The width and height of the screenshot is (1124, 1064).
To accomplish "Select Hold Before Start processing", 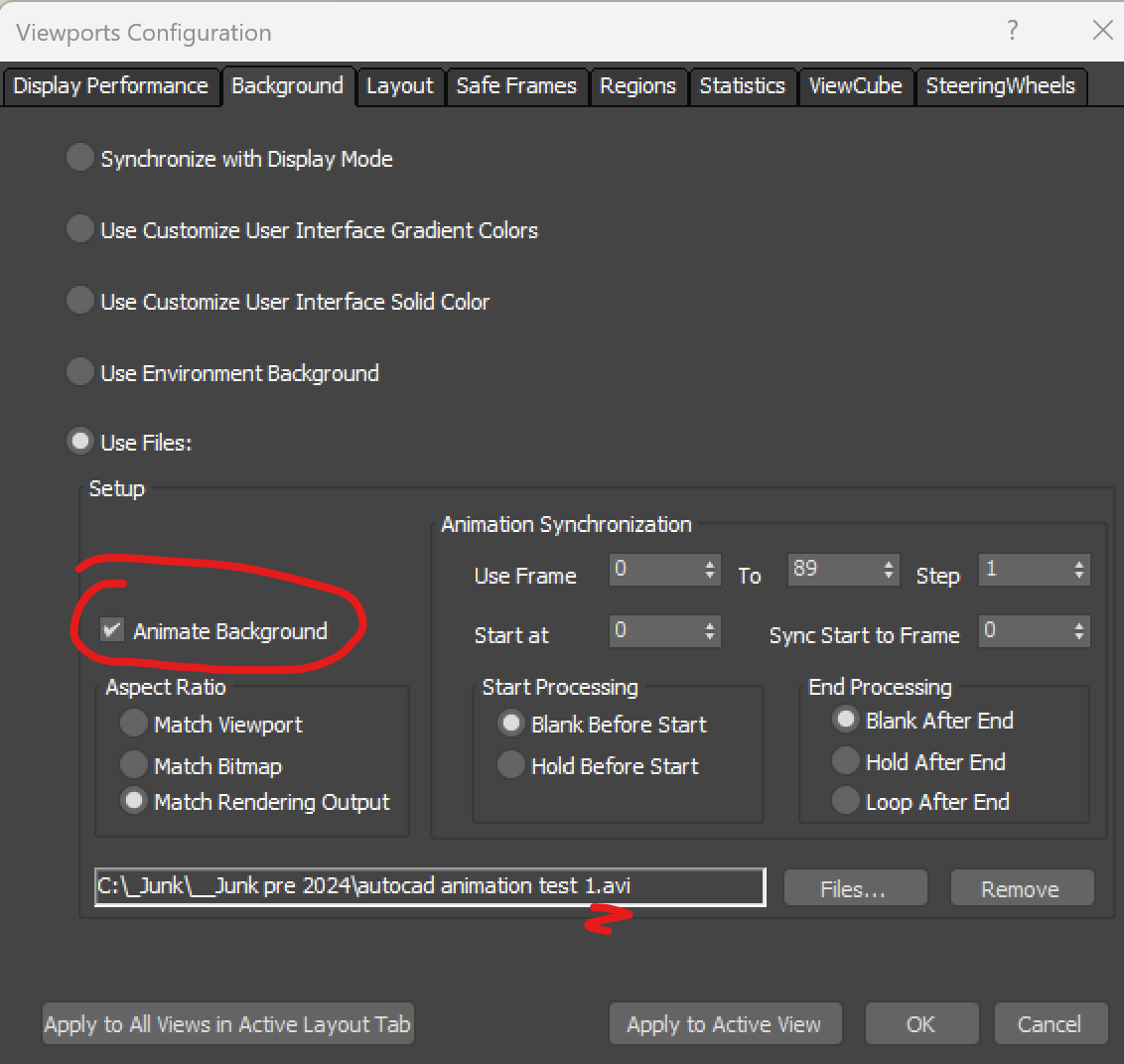I will click(x=510, y=765).
